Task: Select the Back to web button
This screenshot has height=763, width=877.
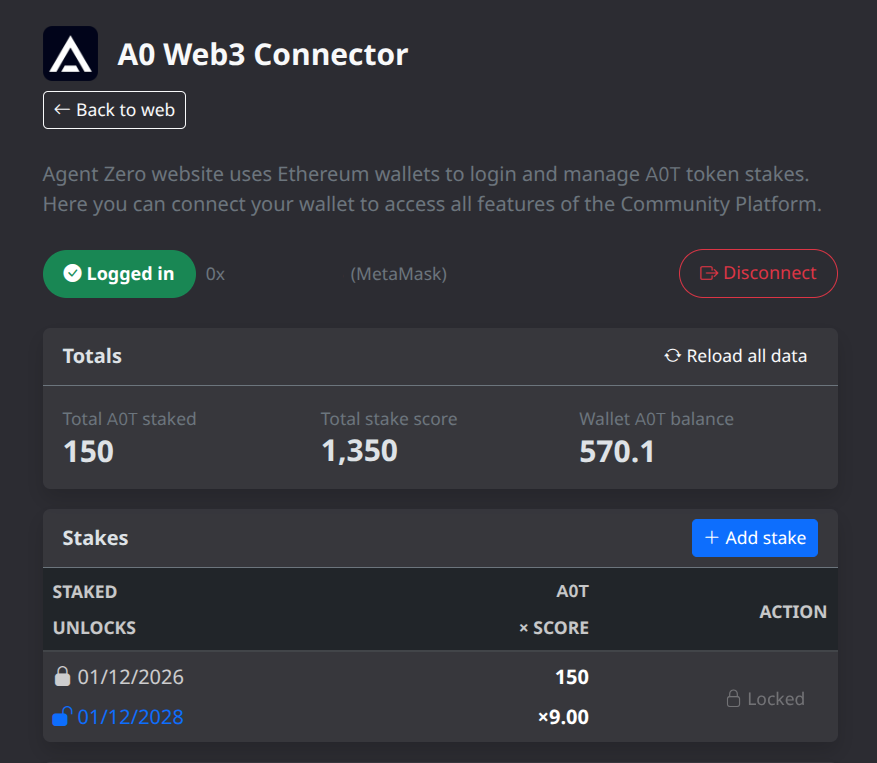Action: click(x=114, y=110)
